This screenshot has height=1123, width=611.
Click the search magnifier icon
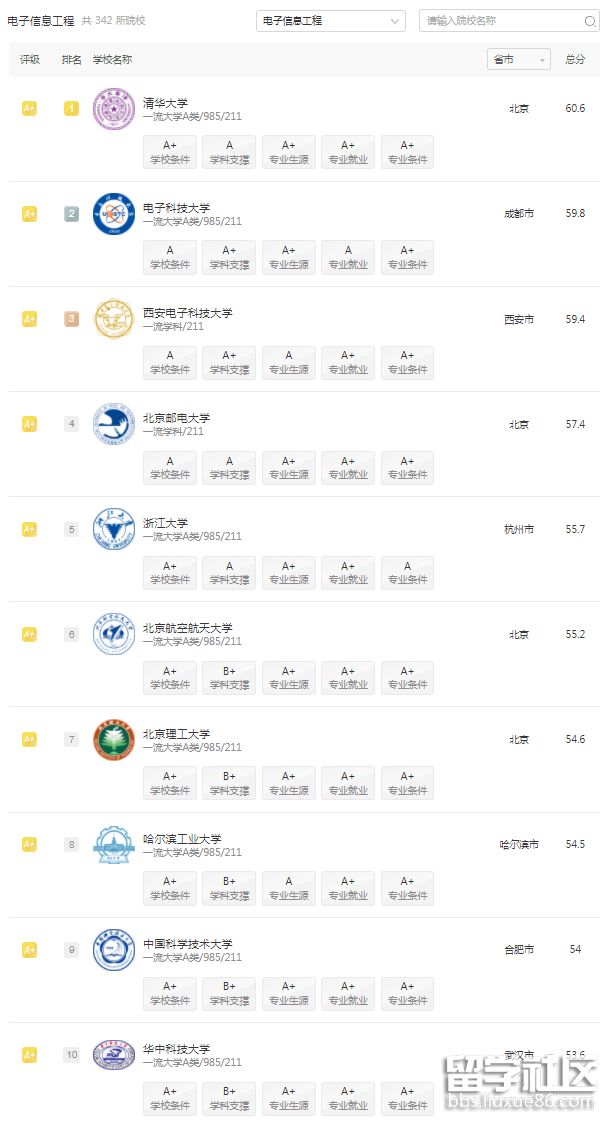[590, 20]
